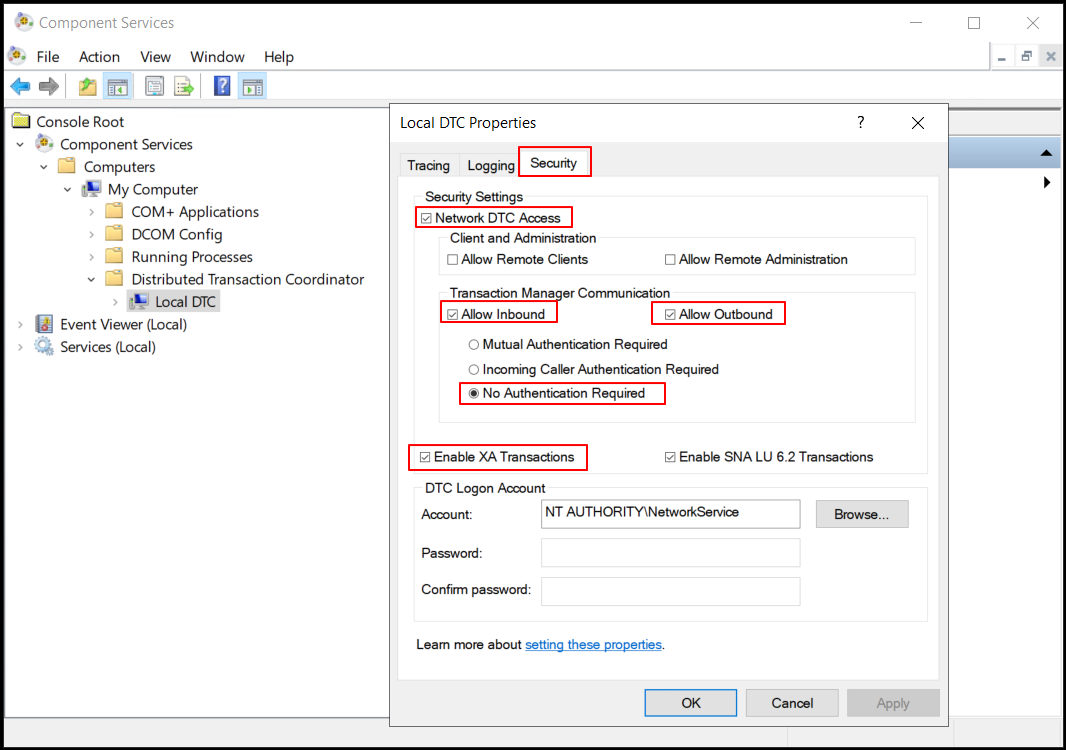This screenshot has height=750, width=1066.
Task: Switch to the Tracing tab
Action: coord(428,165)
